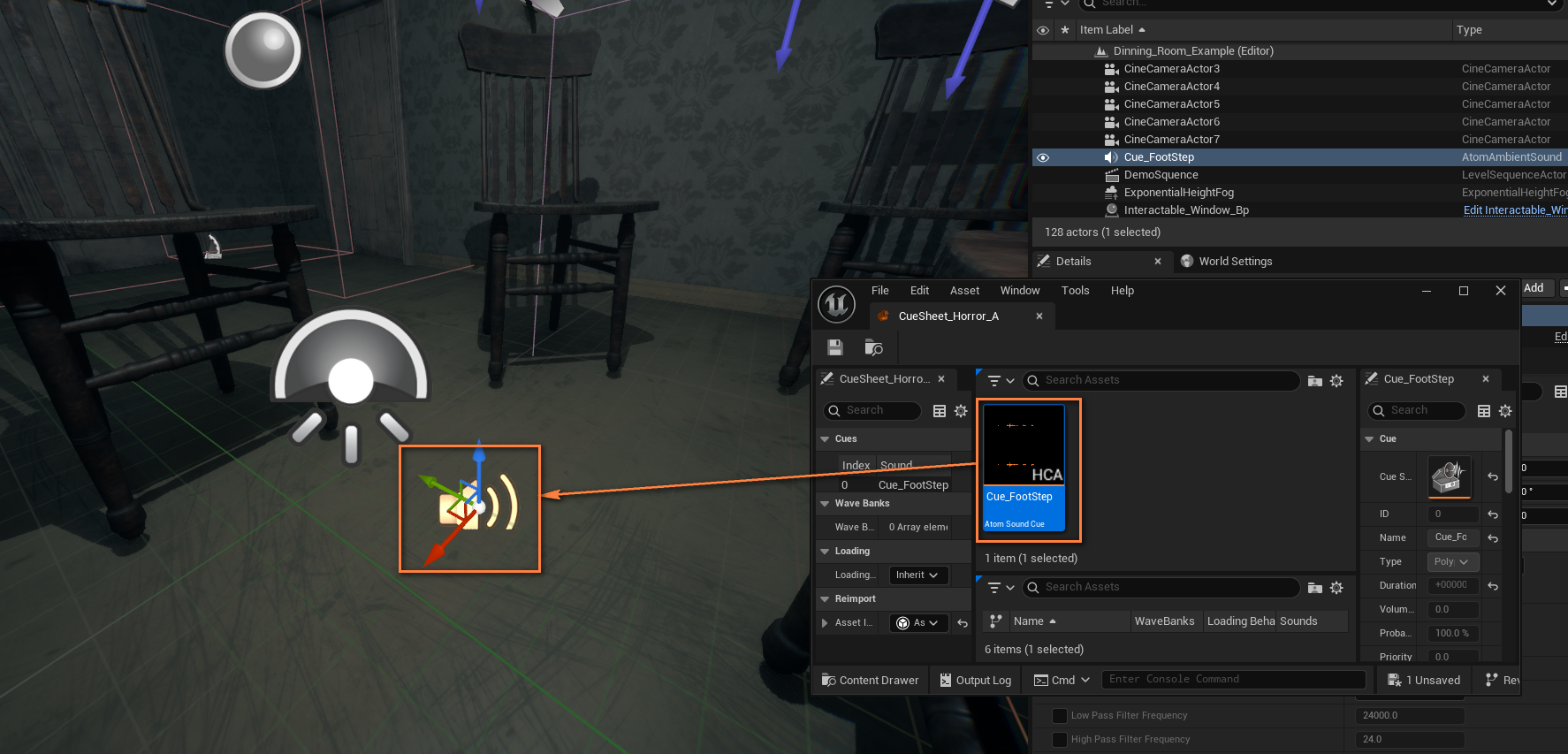
Task: Collapse the Wave Banks section
Action: [x=825, y=504]
